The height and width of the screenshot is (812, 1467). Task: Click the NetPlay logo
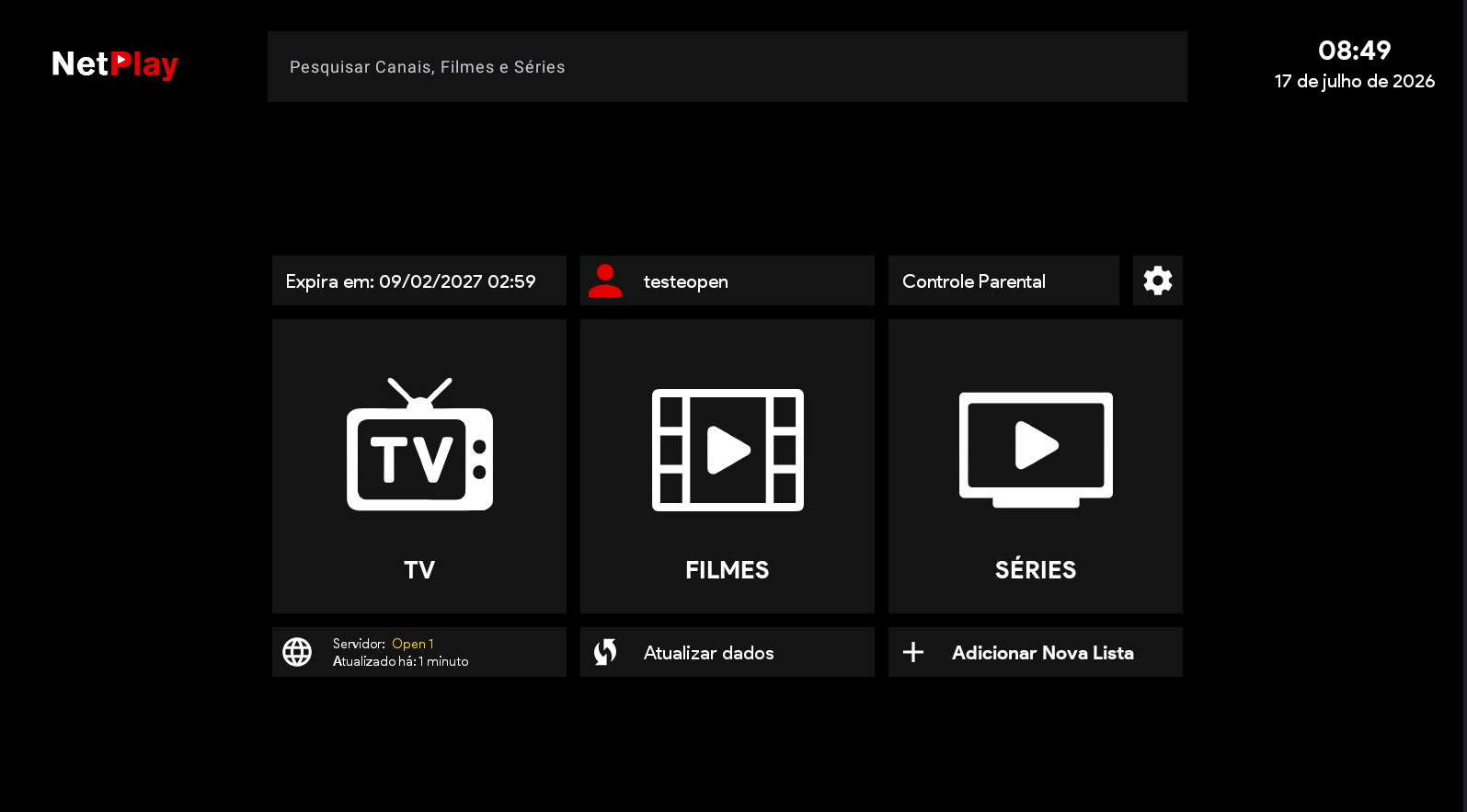tap(115, 64)
